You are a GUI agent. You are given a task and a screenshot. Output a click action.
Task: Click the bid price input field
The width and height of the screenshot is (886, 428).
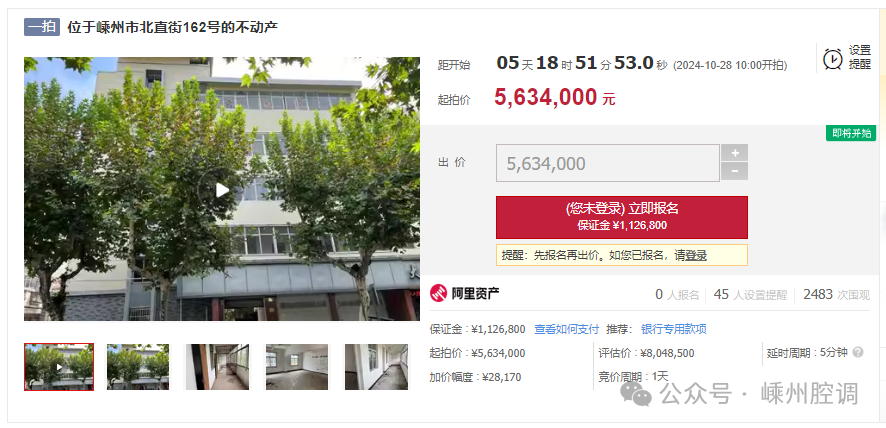607,163
